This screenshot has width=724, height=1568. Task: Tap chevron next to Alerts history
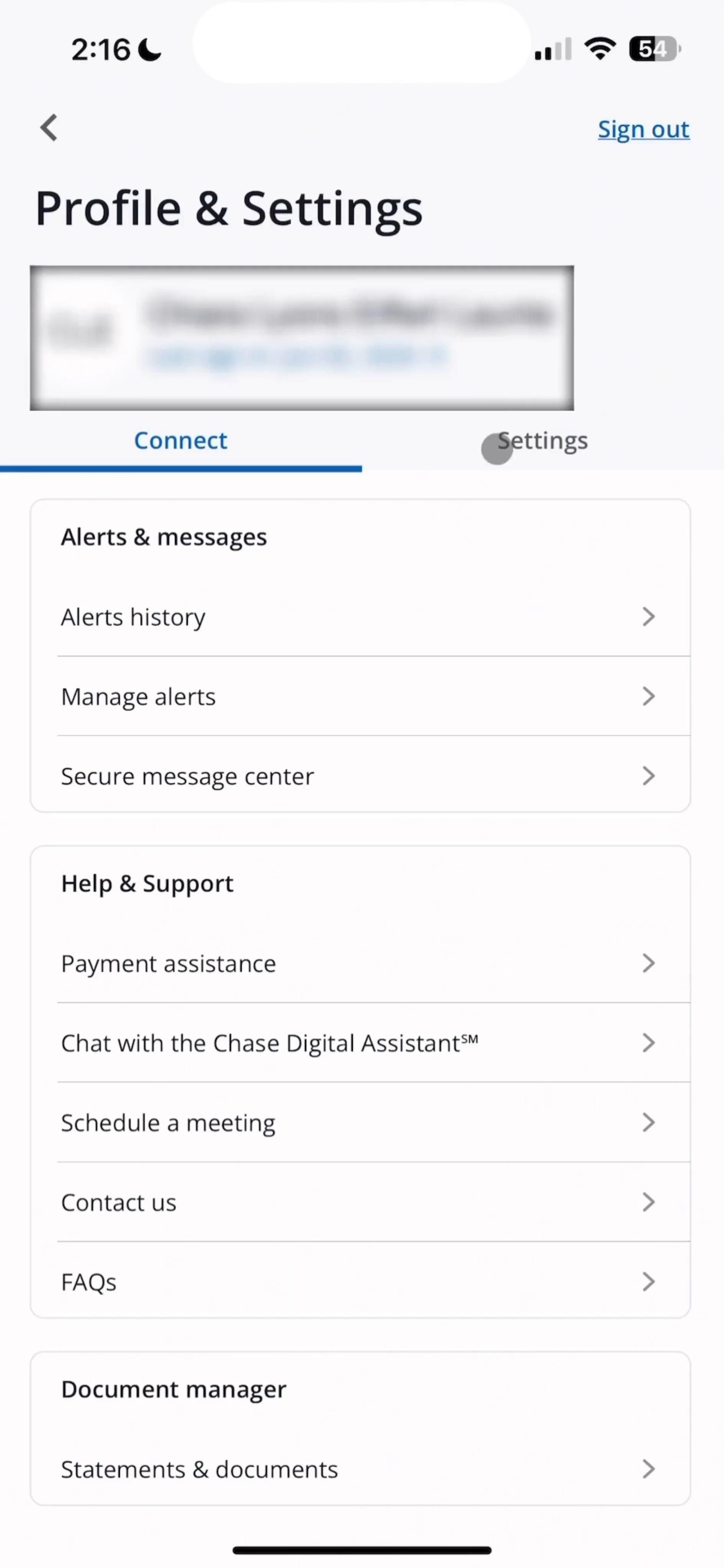click(649, 617)
